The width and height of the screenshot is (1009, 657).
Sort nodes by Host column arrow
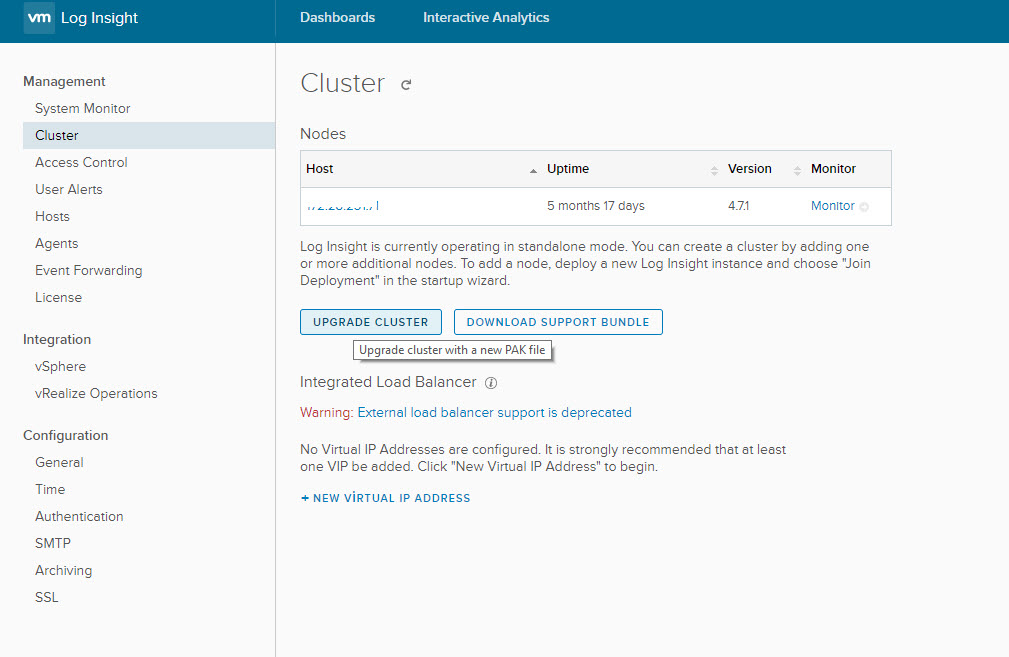(533, 170)
